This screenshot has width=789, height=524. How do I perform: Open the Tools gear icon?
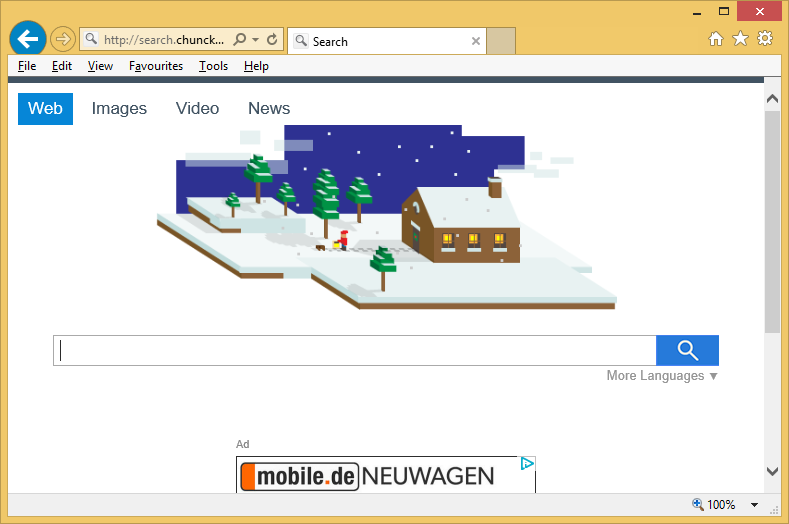[765, 39]
